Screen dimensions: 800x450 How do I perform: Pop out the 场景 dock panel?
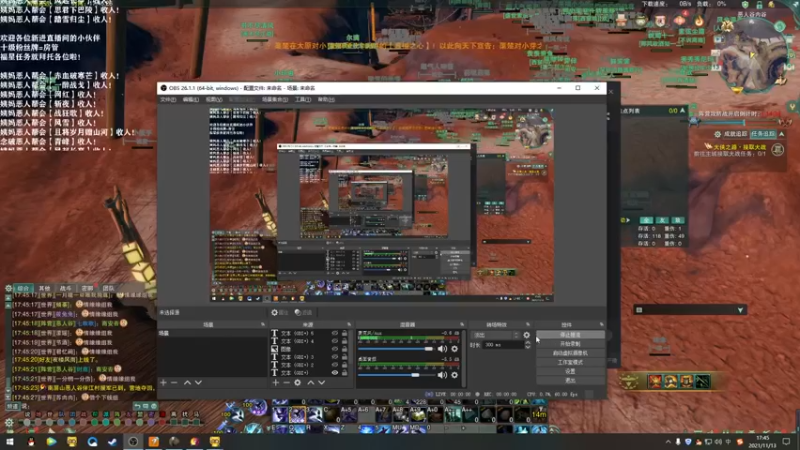263,324
